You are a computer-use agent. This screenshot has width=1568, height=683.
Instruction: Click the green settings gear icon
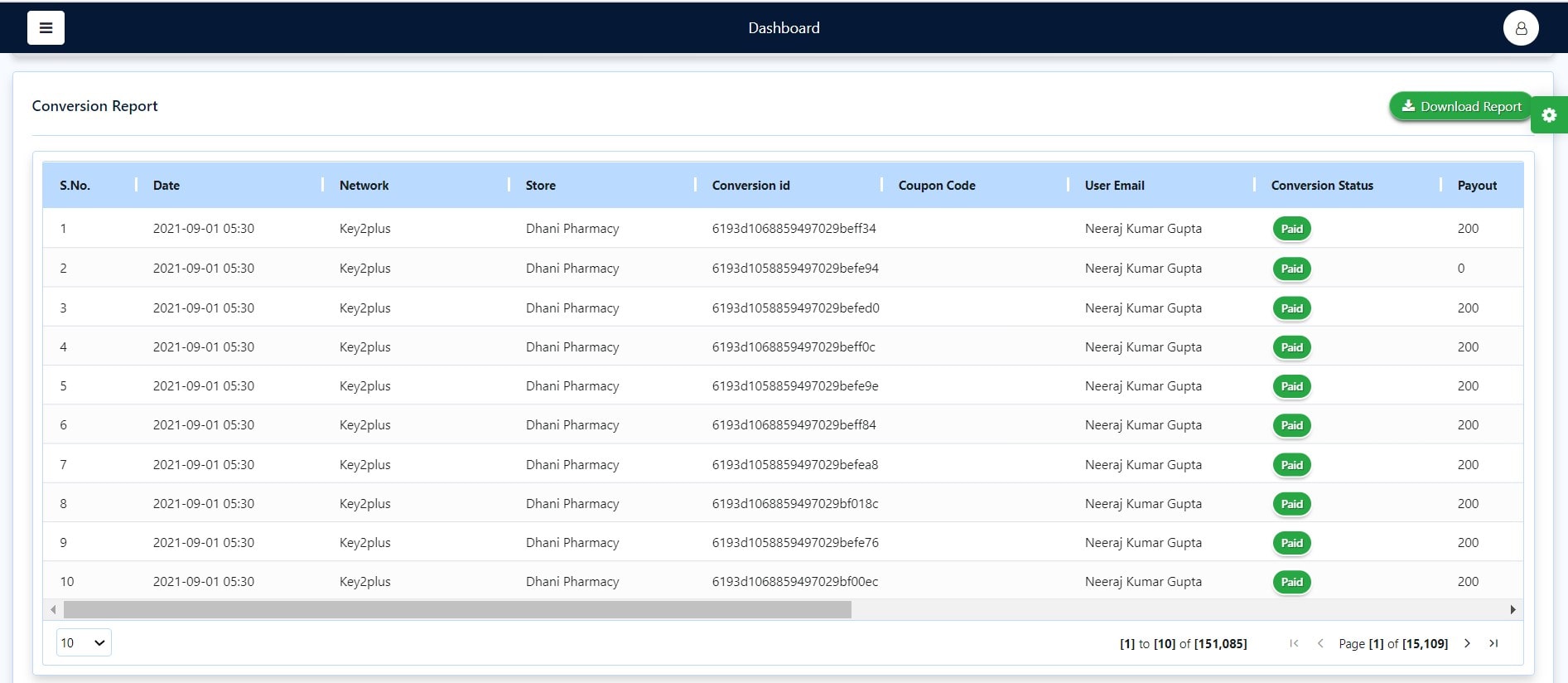[1549, 115]
